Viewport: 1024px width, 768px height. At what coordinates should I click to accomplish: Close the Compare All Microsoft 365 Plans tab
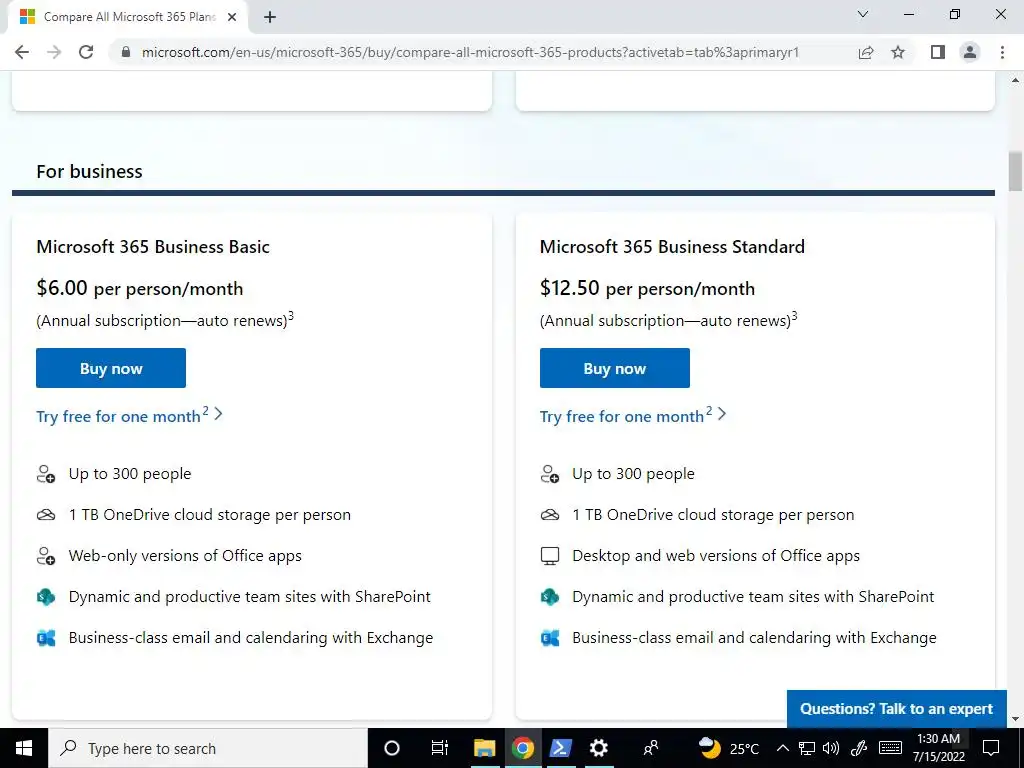pos(232,18)
